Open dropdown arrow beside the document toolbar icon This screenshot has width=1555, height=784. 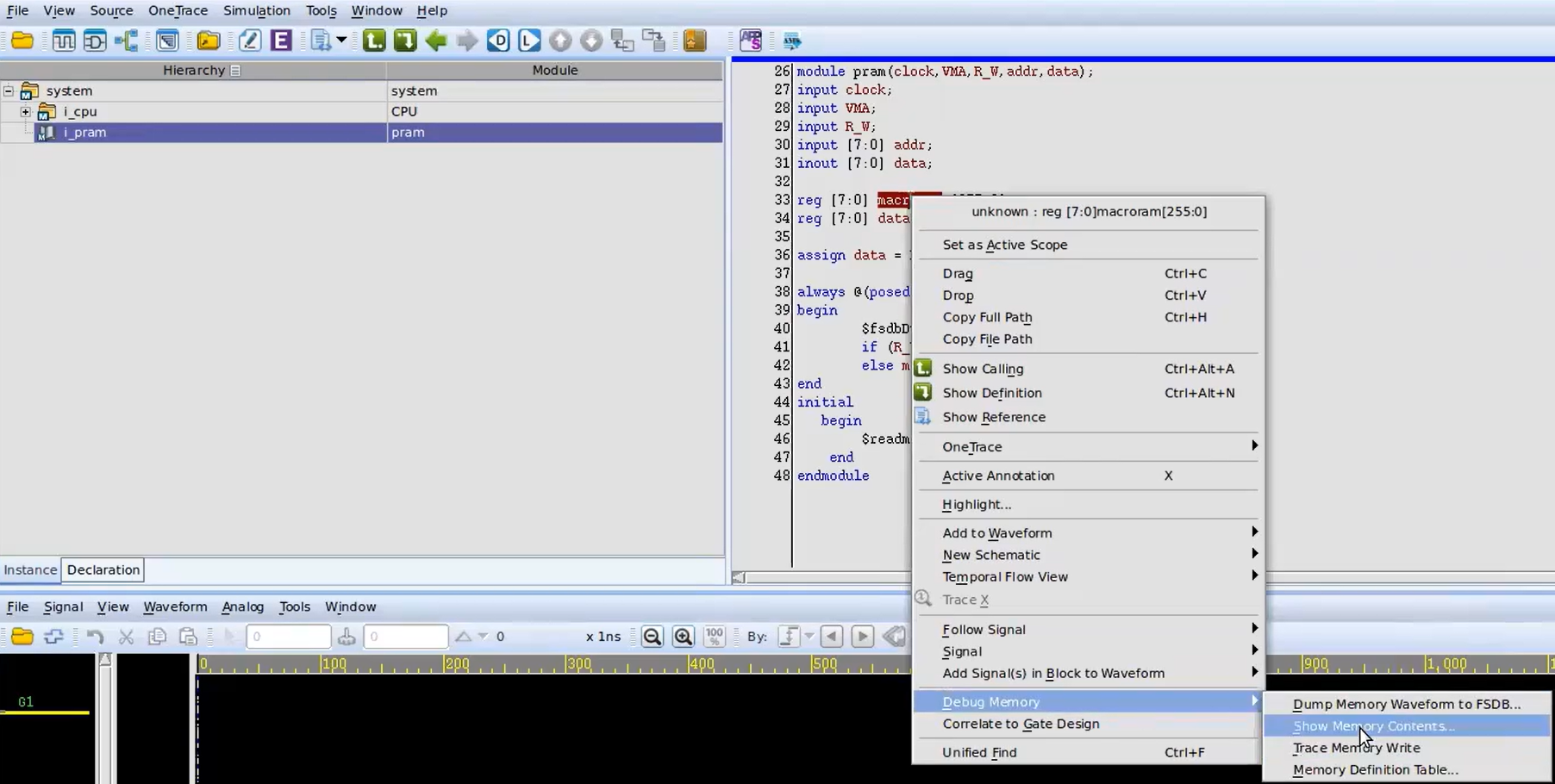pos(341,40)
